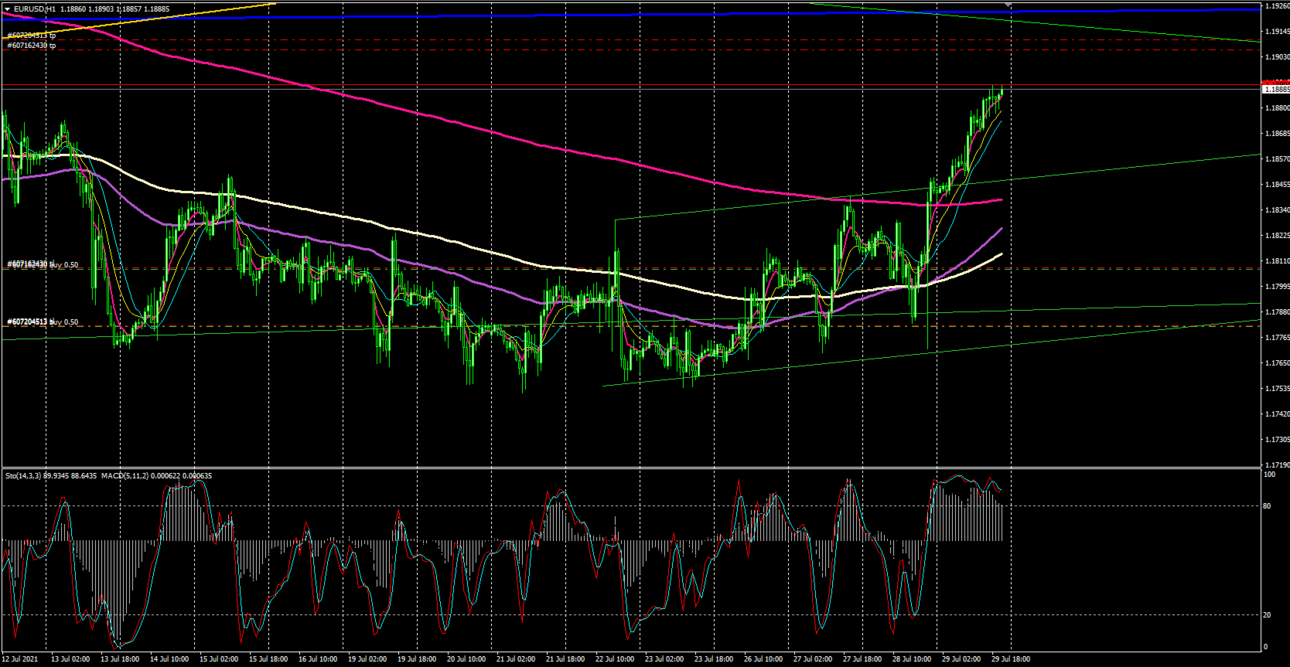1290x667 pixels.
Task: Select the #607204513 tp order label
Action: [x=32, y=35]
